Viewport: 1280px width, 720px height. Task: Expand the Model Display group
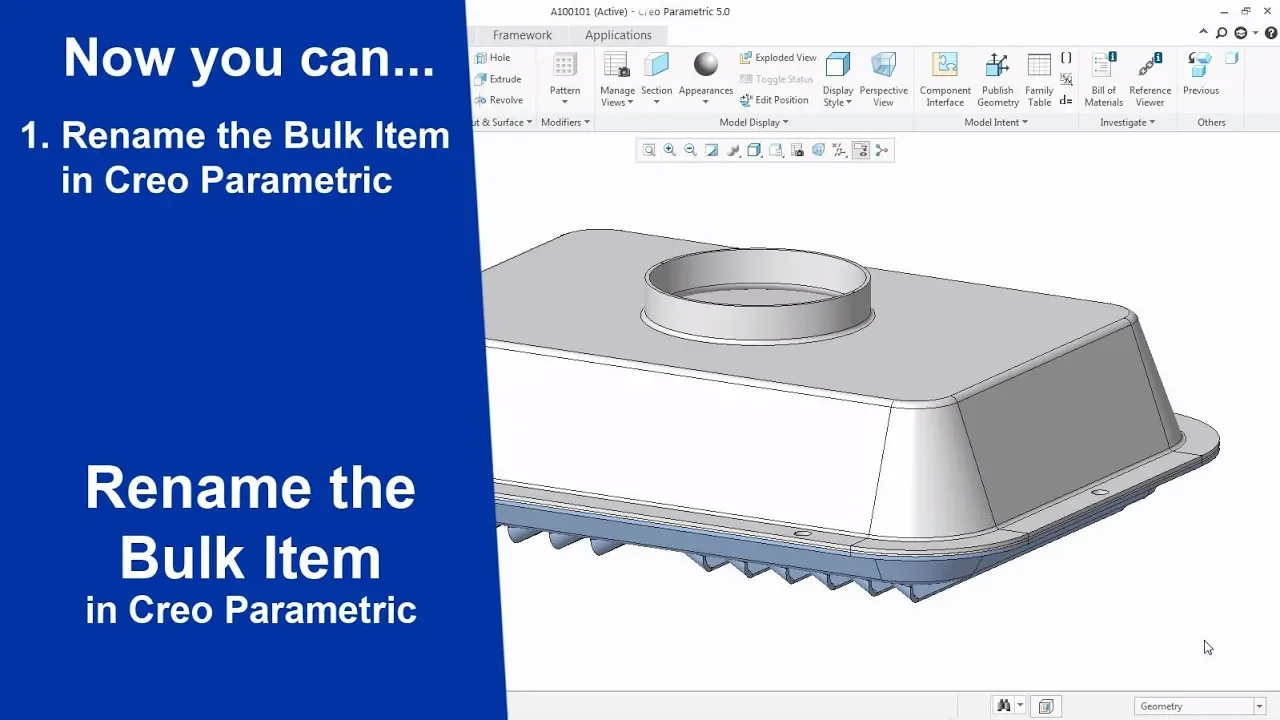tap(754, 122)
